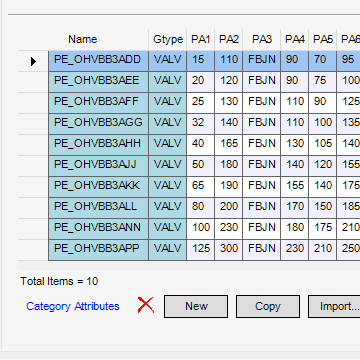Click PA5 value 150 in PE_OHVBB3ALL row
This screenshot has width=360, height=360.
(323, 208)
